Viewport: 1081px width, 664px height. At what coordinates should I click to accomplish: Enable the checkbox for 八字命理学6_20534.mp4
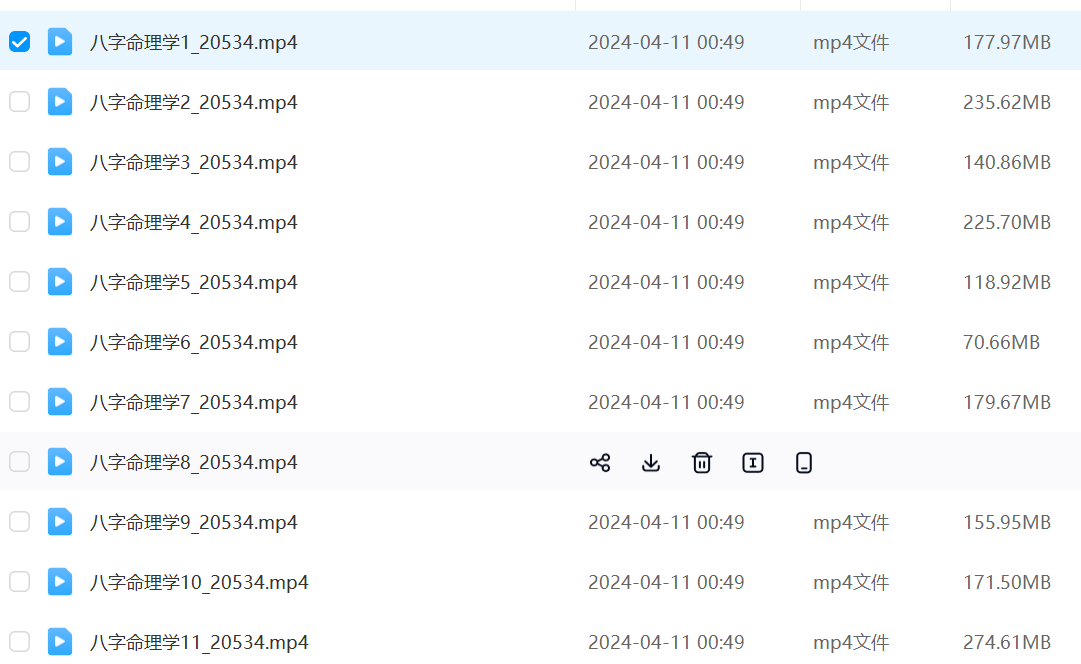[x=19, y=342]
